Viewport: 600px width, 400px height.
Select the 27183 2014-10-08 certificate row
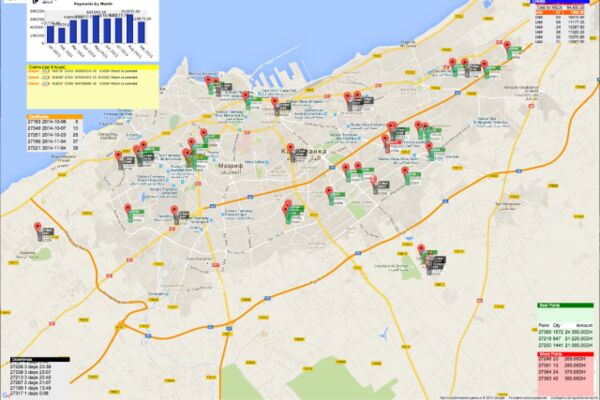pyautogui.click(x=54, y=122)
